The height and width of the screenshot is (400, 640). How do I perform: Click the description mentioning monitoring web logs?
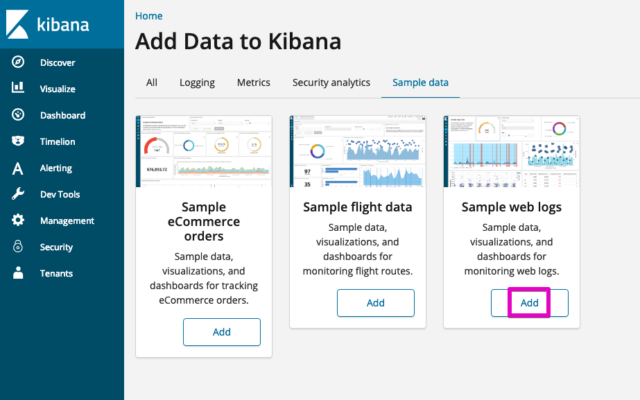coord(511,249)
